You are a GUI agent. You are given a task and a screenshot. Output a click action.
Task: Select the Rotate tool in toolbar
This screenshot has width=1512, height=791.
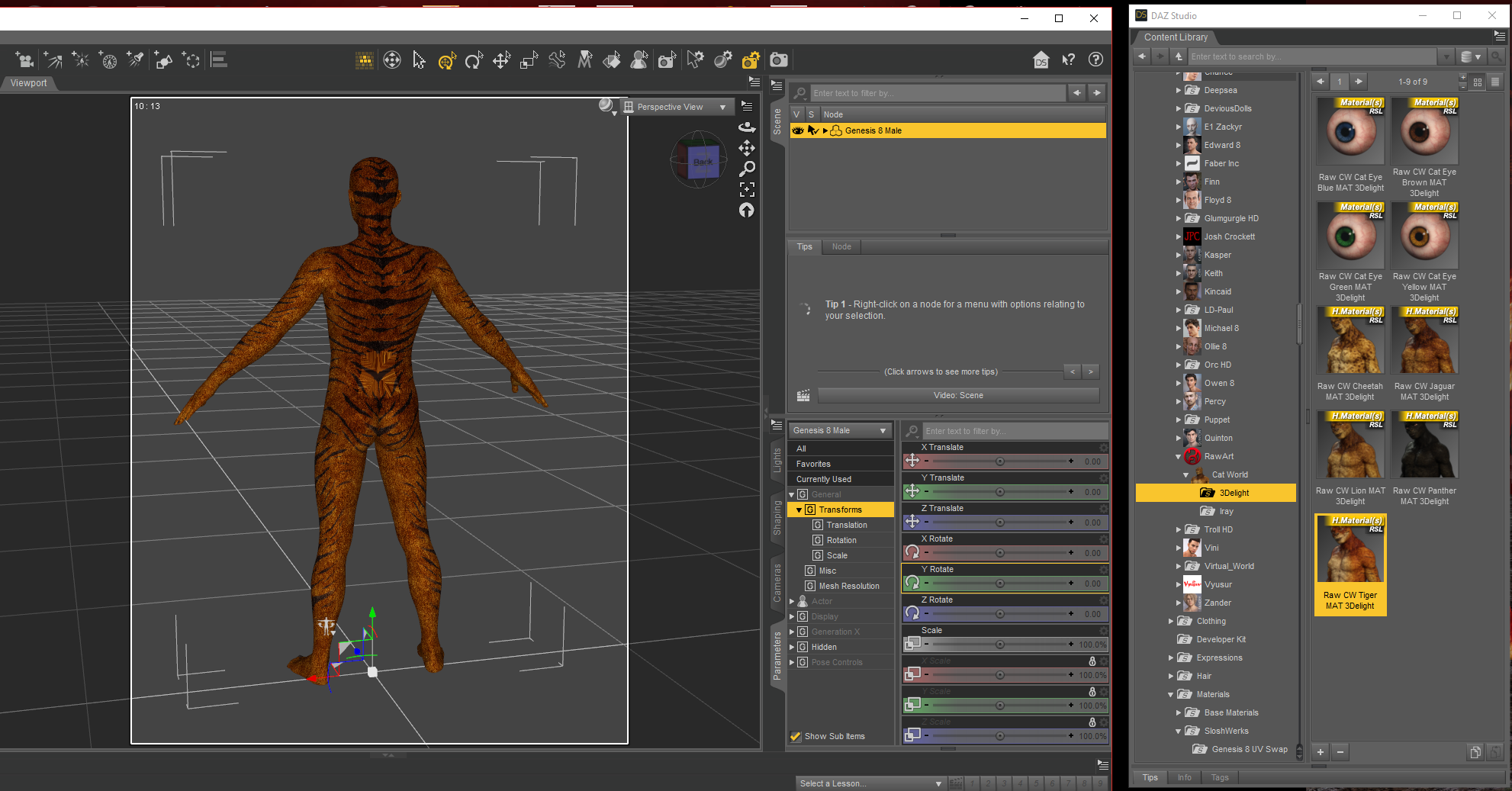click(474, 60)
